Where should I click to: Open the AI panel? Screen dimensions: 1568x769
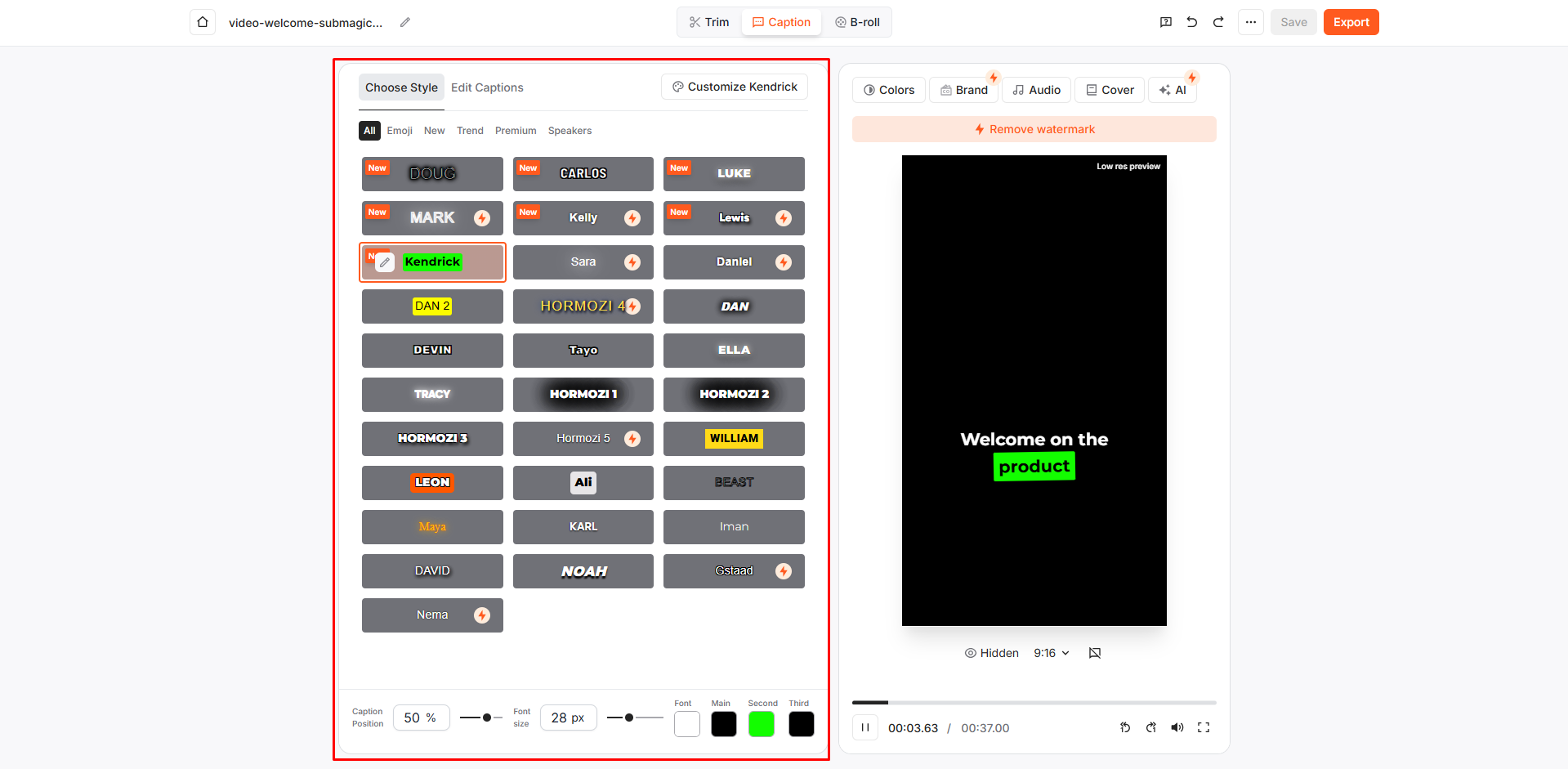tap(1173, 90)
